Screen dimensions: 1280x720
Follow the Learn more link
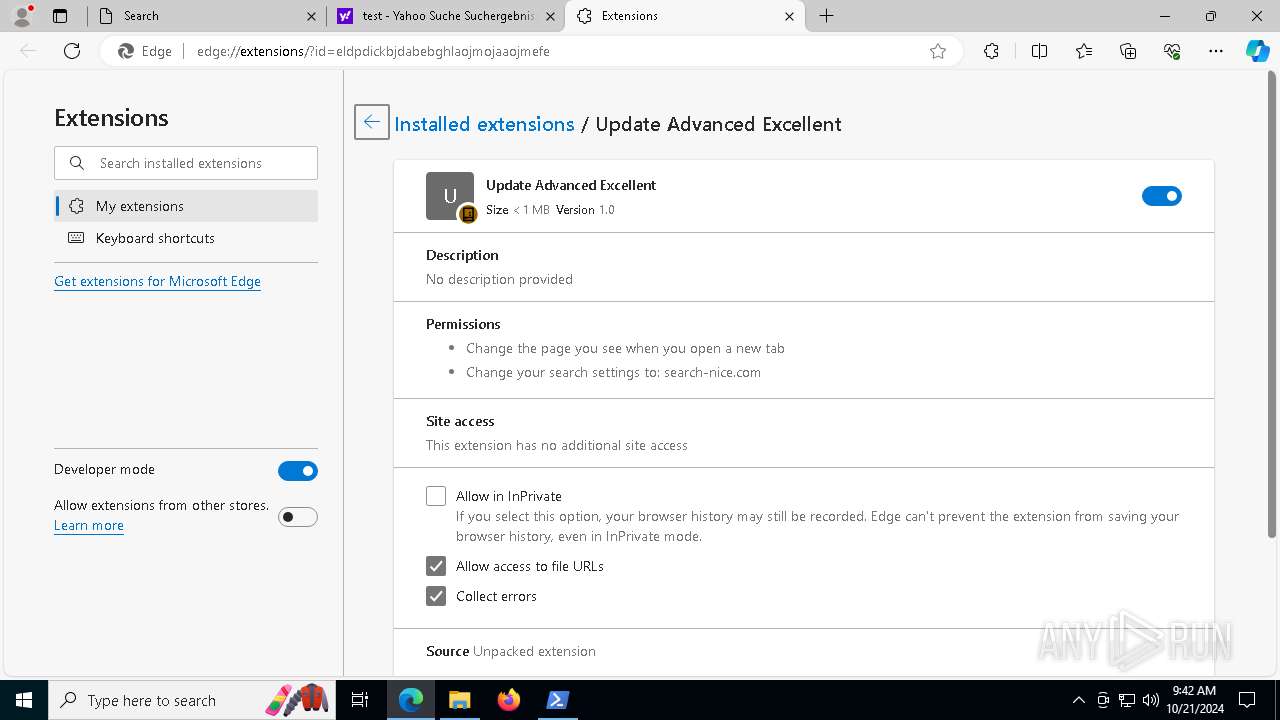click(x=89, y=525)
